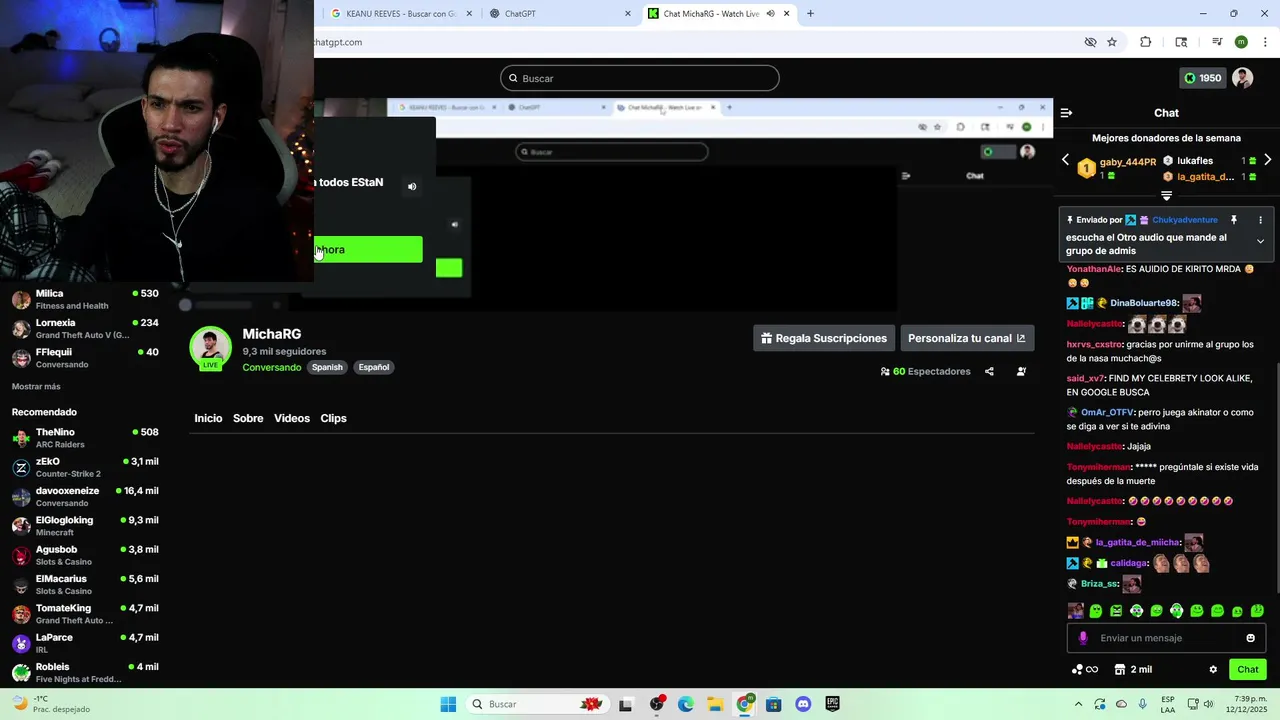Open the Inicio channel tab
The height and width of the screenshot is (720, 1280).
[208, 418]
